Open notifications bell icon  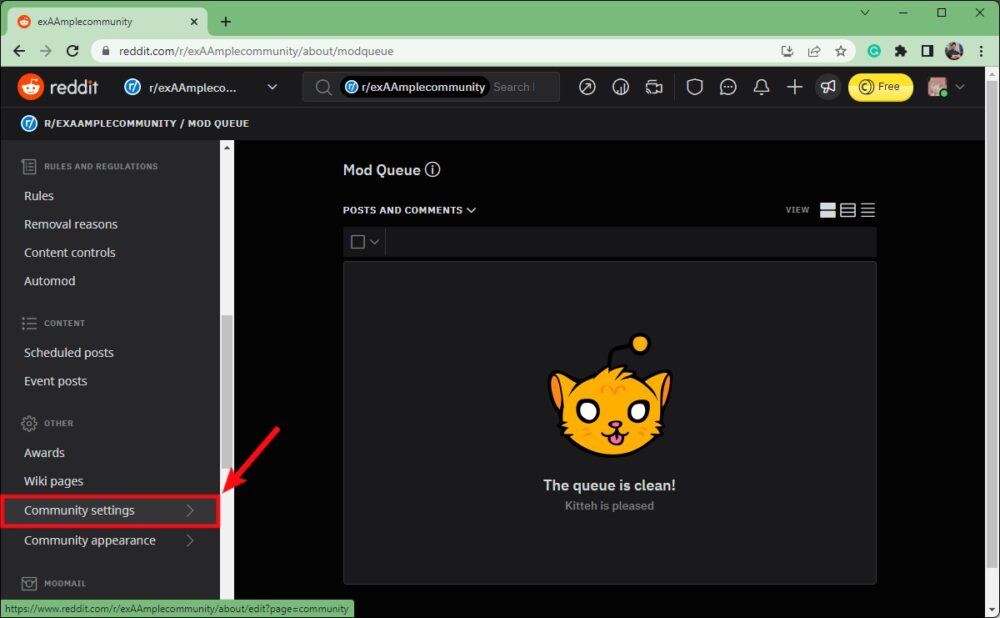[x=761, y=87]
